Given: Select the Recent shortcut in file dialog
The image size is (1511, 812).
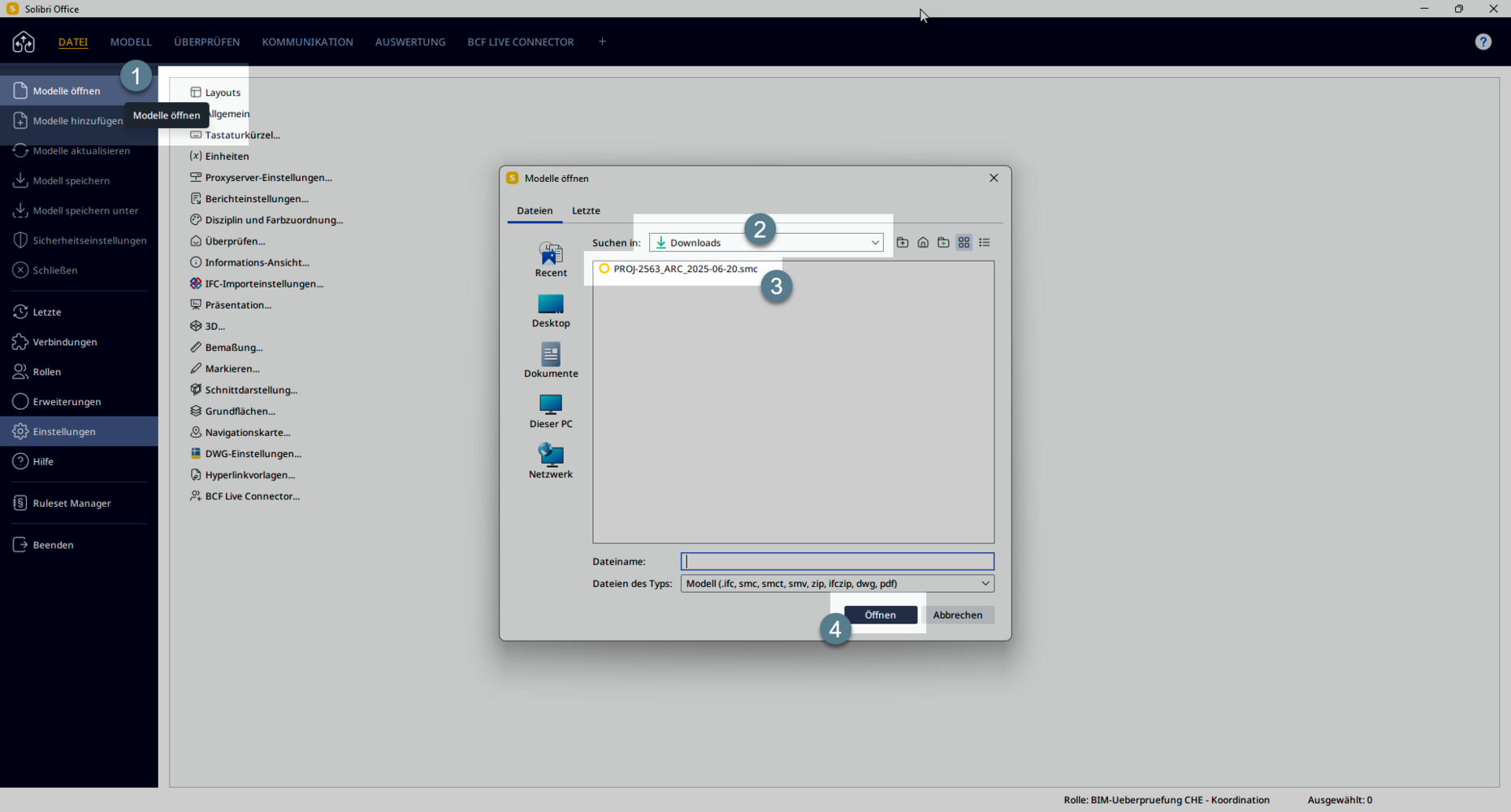Looking at the screenshot, I should tap(551, 258).
